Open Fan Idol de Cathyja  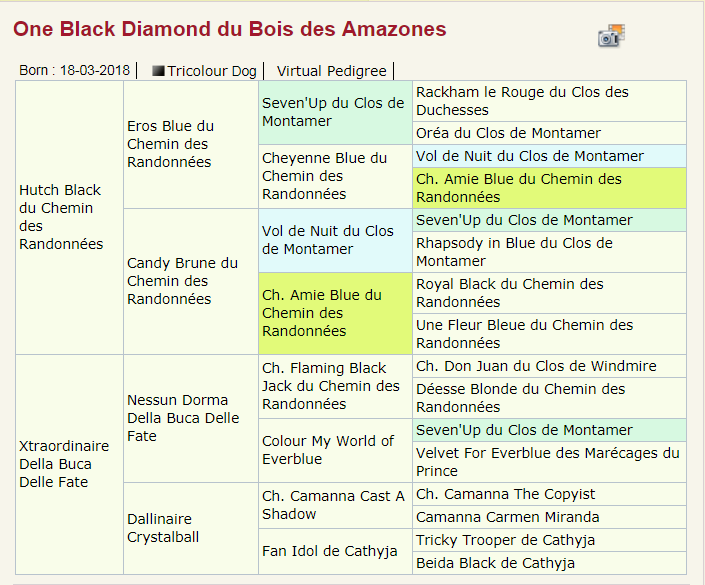pos(330,551)
